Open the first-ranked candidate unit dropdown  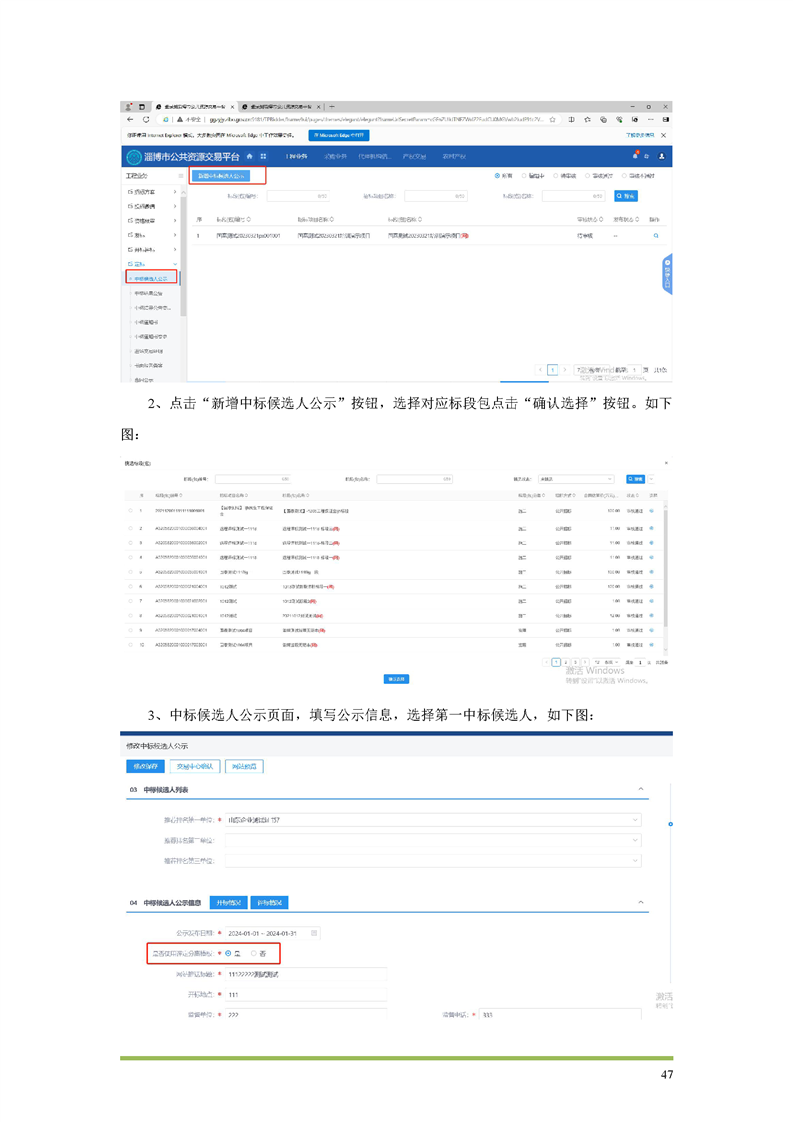coord(430,820)
